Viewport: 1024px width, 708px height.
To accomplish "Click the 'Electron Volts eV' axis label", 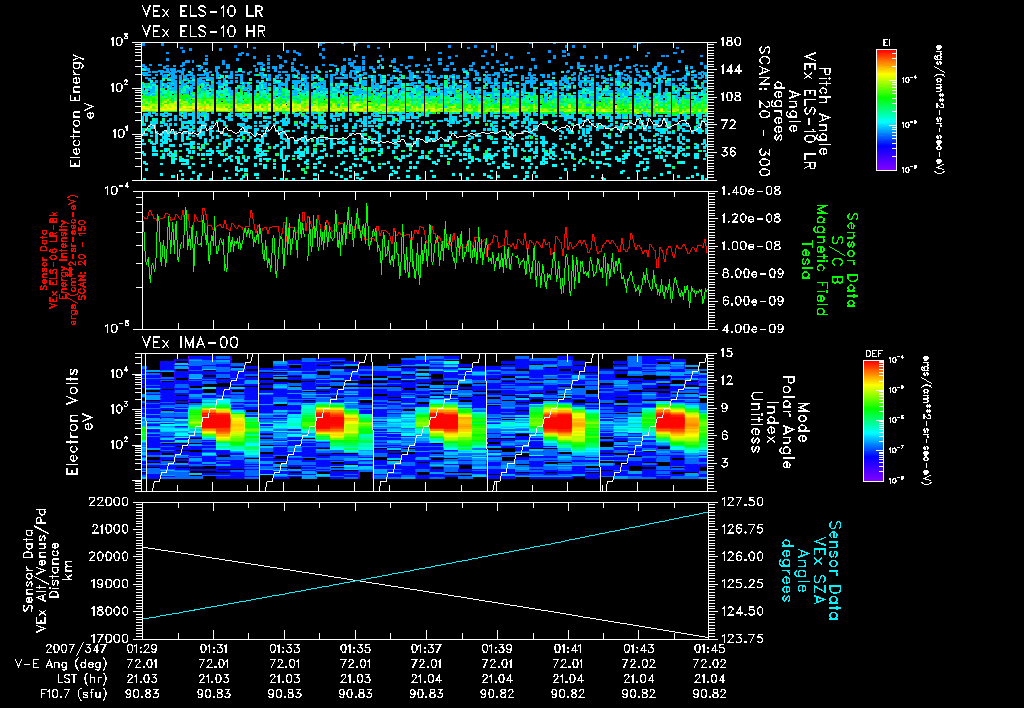I will point(78,421).
